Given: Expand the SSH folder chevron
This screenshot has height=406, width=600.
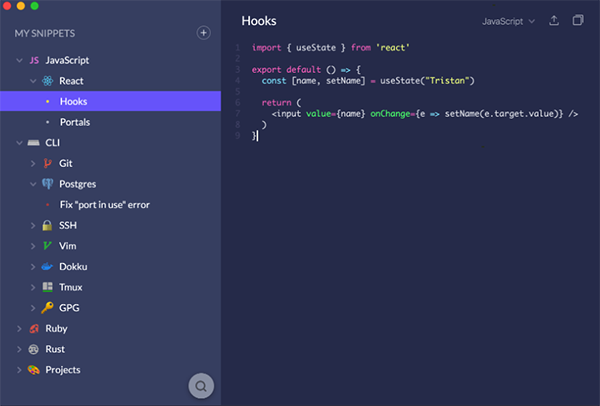Looking at the screenshot, I should click(x=33, y=225).
